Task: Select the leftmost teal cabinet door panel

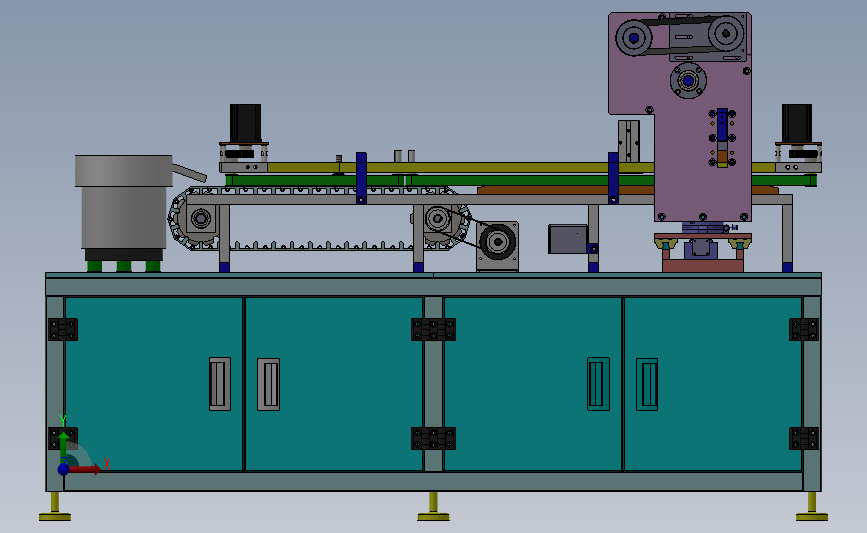Action: coord(154,384)
